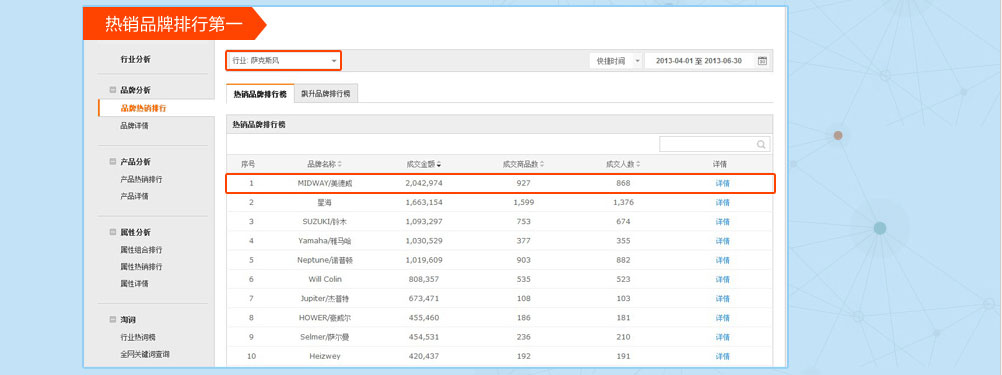Click the 1,663,154 amount cell

(424, 203)
